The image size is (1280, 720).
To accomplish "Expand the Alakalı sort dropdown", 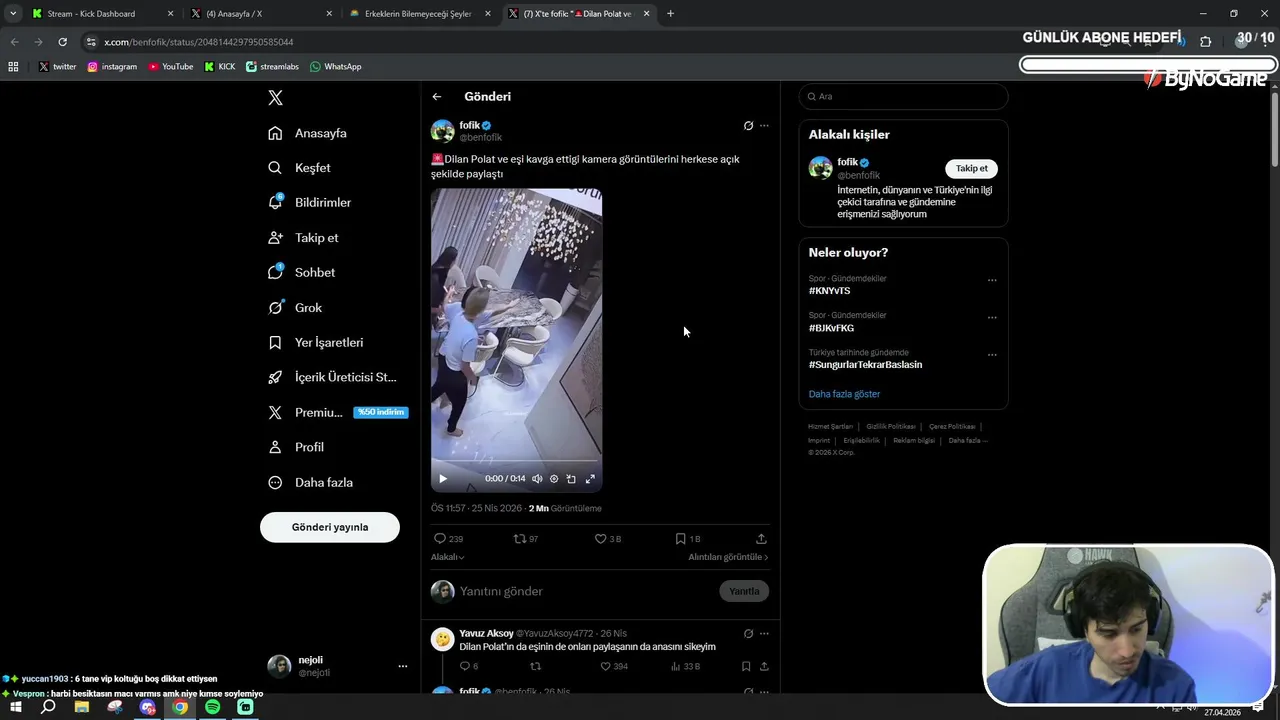I will (x=448, y=557).
